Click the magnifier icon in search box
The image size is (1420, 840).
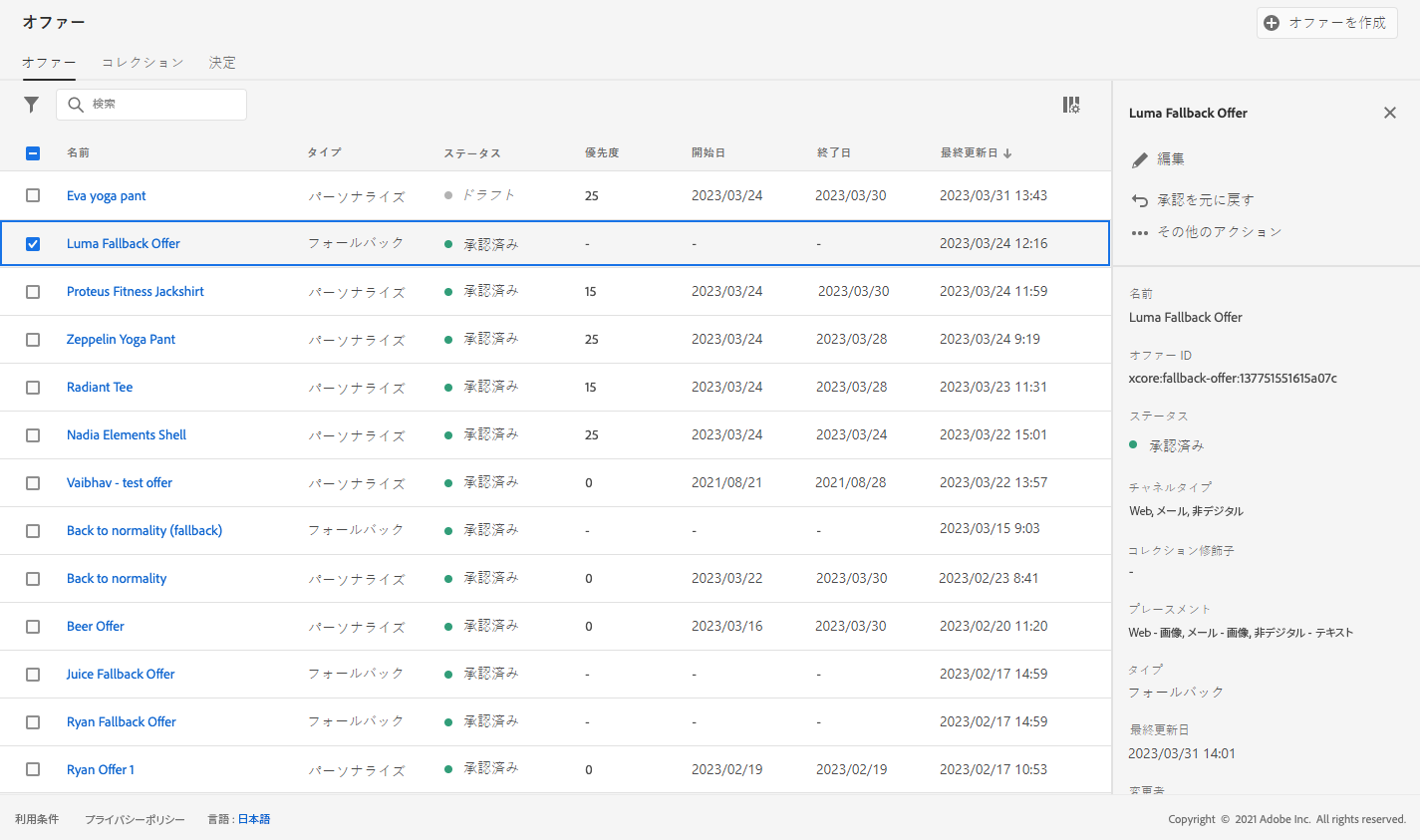click(x=76, y=105)
